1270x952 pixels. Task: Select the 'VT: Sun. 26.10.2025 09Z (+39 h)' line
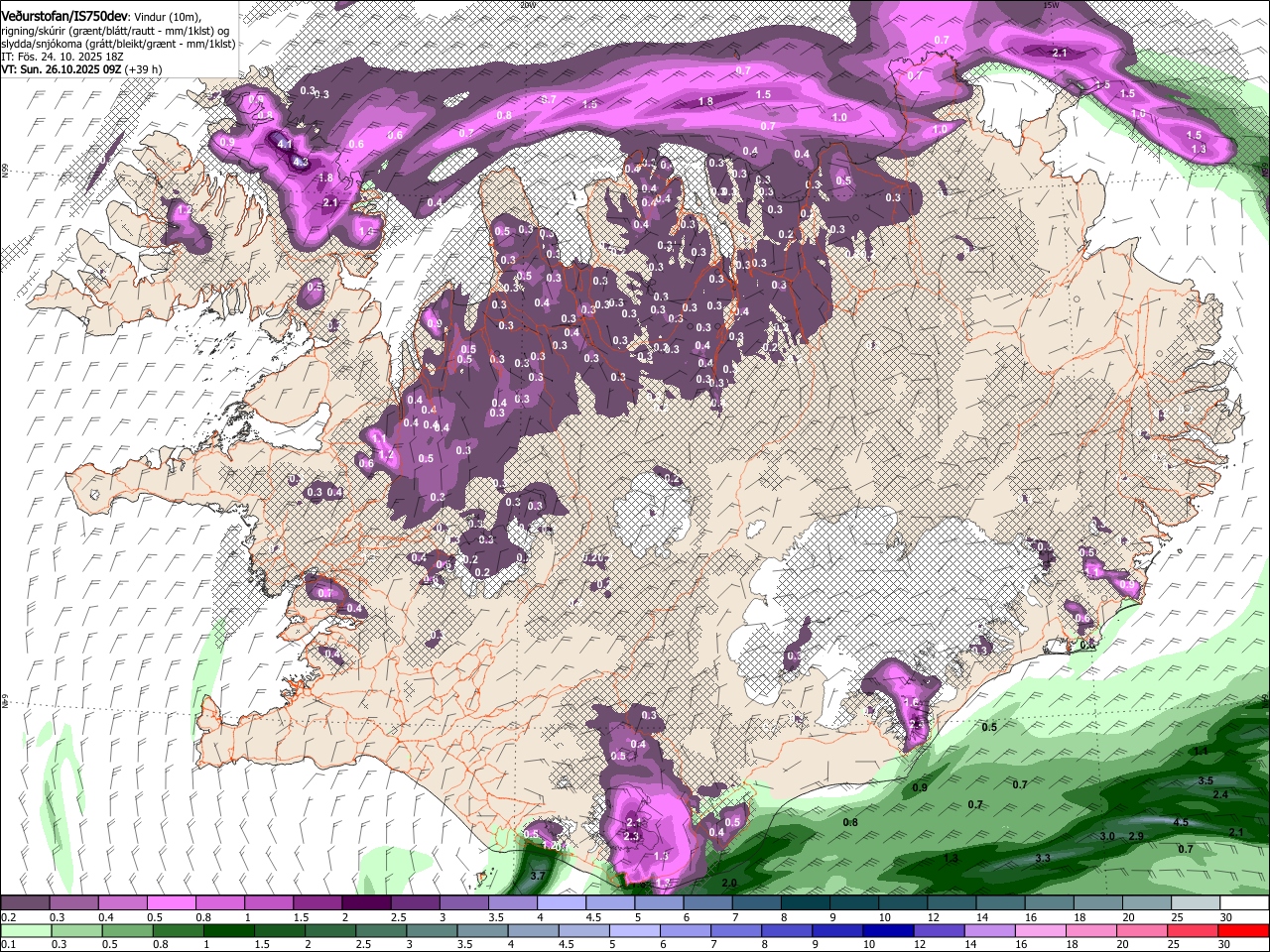[x=81, y=70]
